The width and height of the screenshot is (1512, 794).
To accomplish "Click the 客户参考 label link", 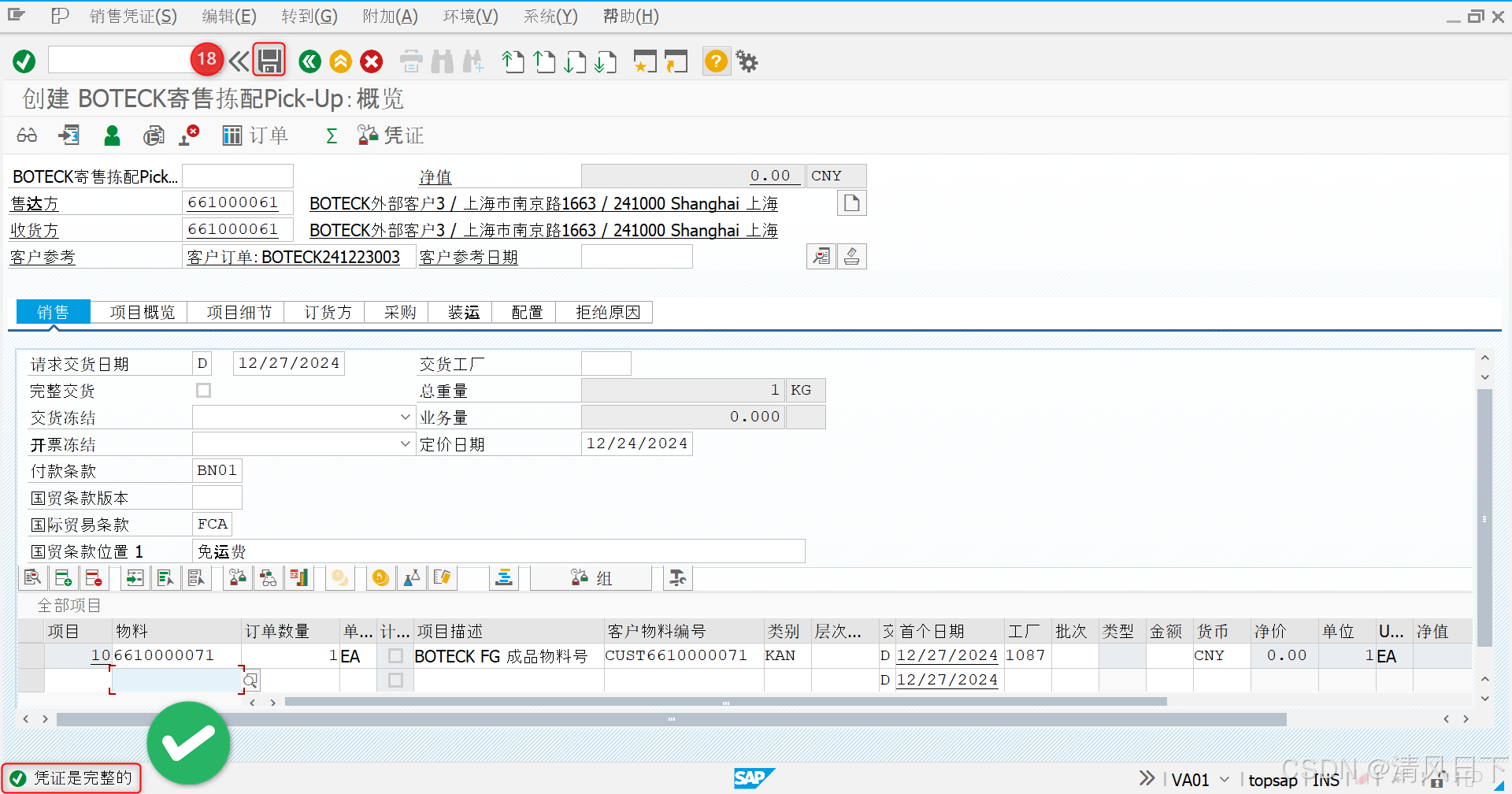I will [x=43, y=258].
